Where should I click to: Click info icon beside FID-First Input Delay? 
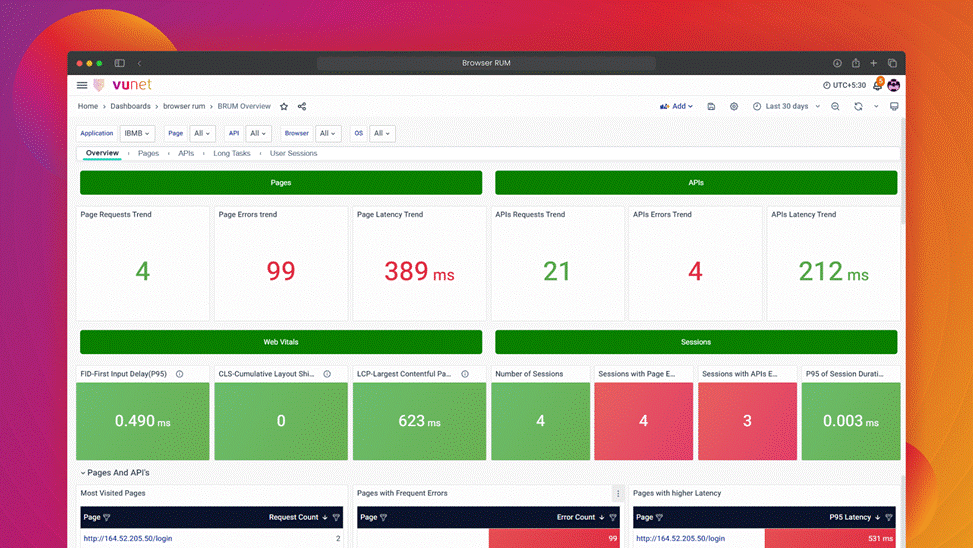click(x=180, y=374)
